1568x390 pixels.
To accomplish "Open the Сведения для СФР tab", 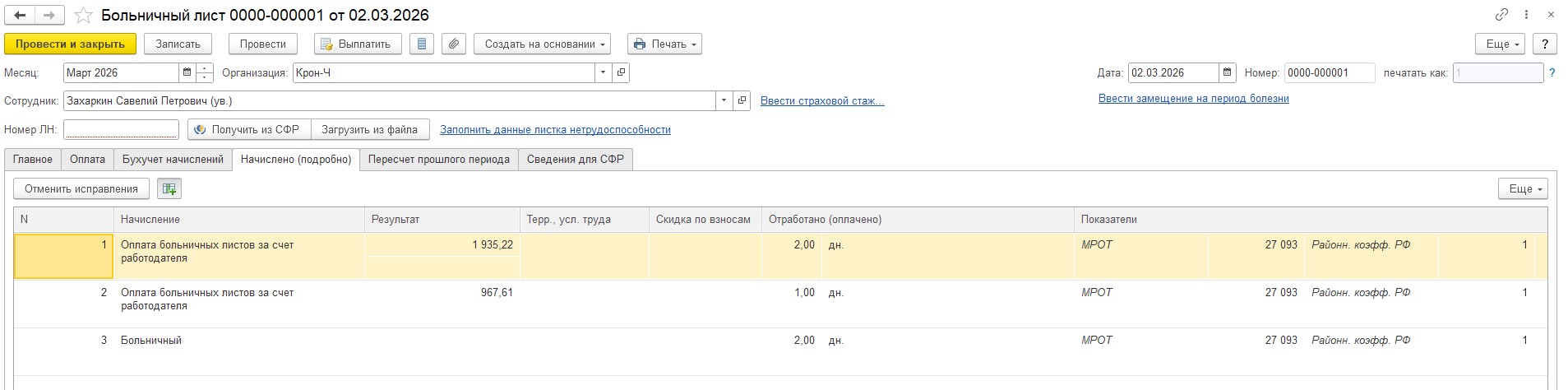I will (575, 160).
